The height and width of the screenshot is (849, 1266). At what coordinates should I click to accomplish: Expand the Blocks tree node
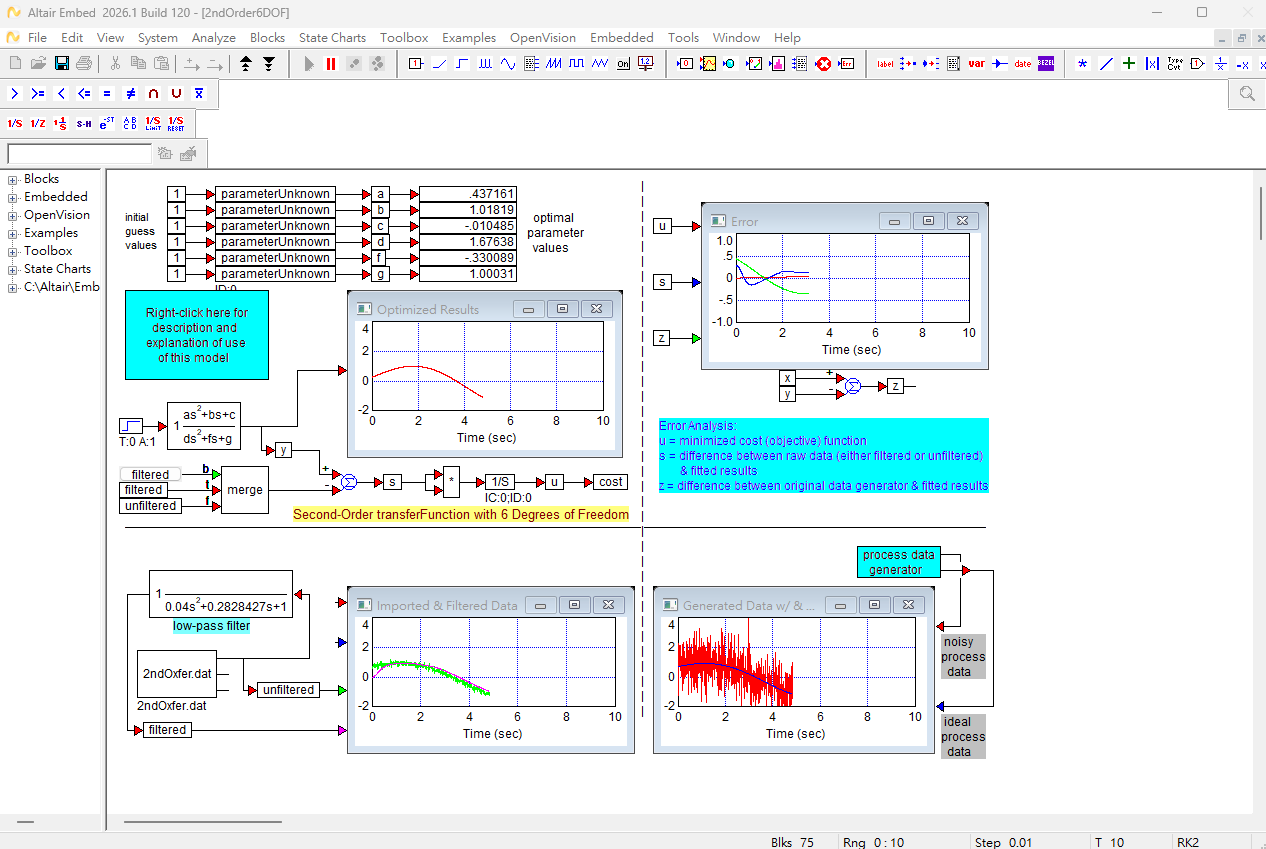[x=13, y=180]
